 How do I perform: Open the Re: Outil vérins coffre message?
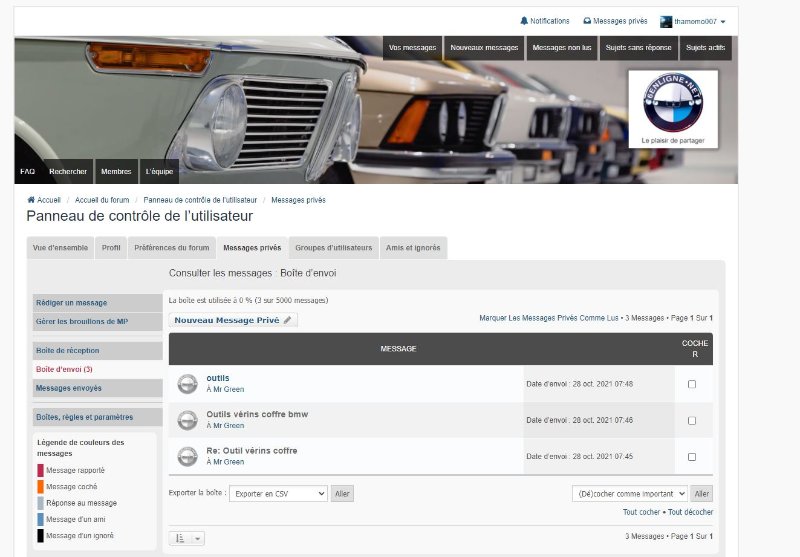(252, 451)
